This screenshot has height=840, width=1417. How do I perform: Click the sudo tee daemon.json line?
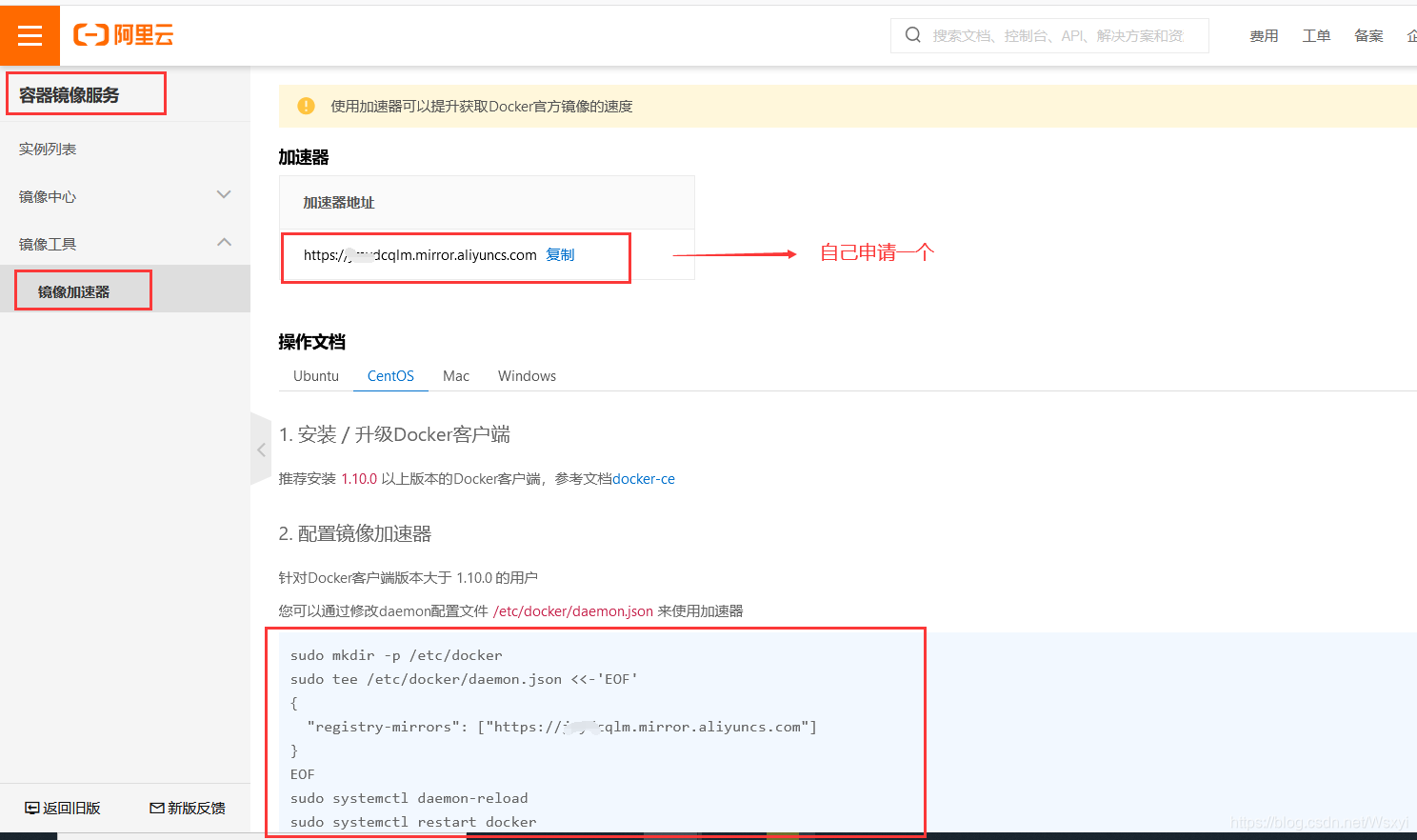(464, 679)
